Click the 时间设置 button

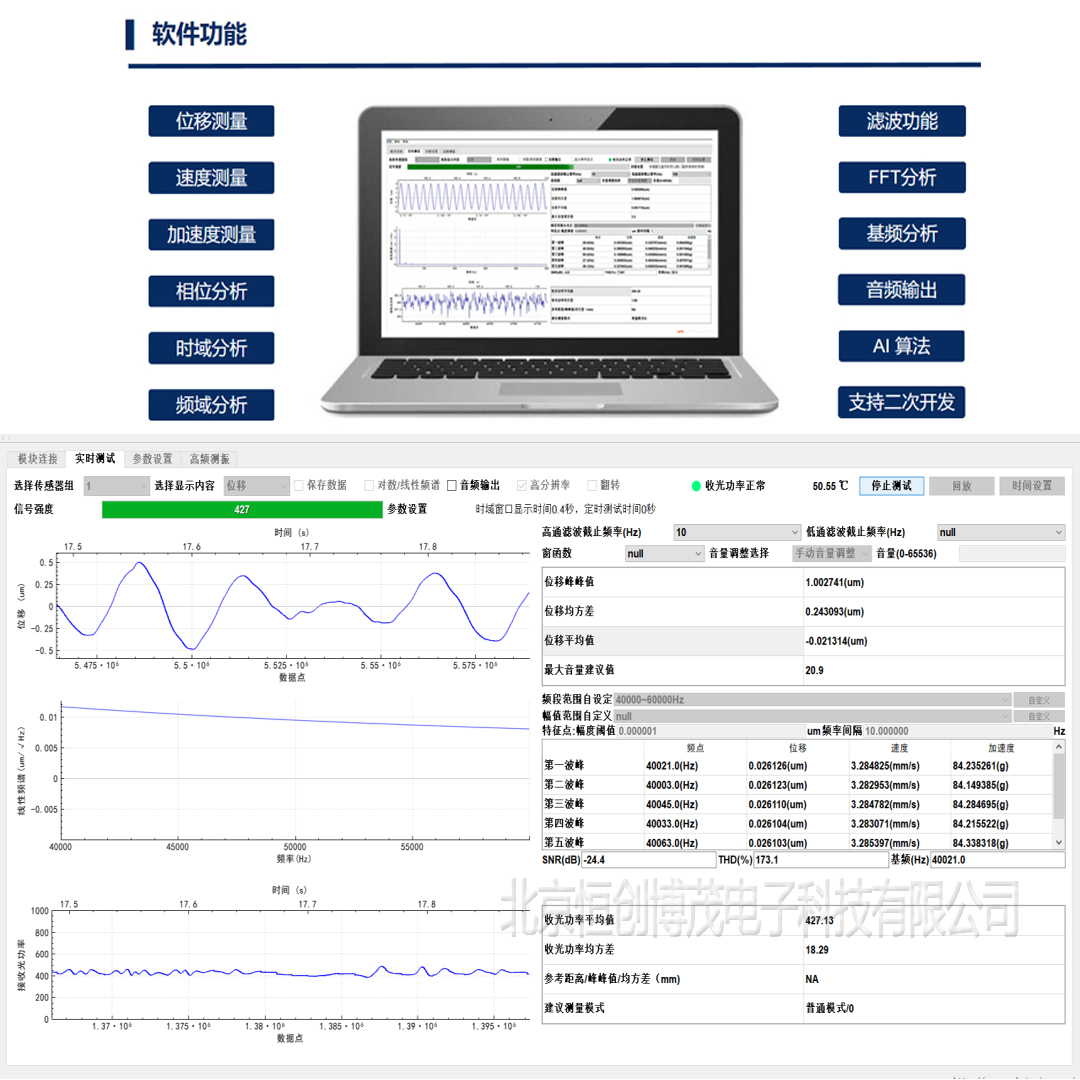tap(1031, 486)
